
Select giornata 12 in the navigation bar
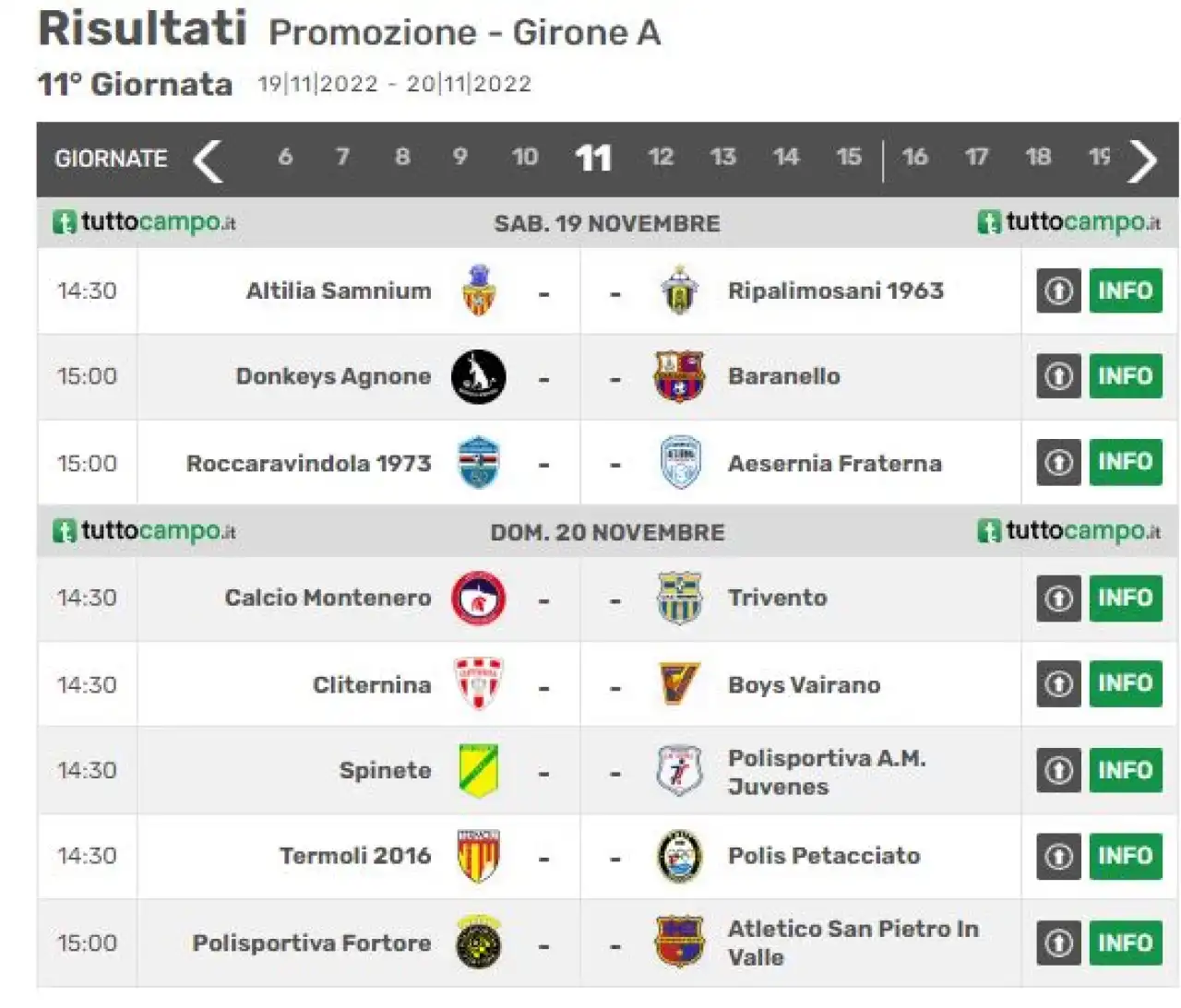click(x=661, y=158)
